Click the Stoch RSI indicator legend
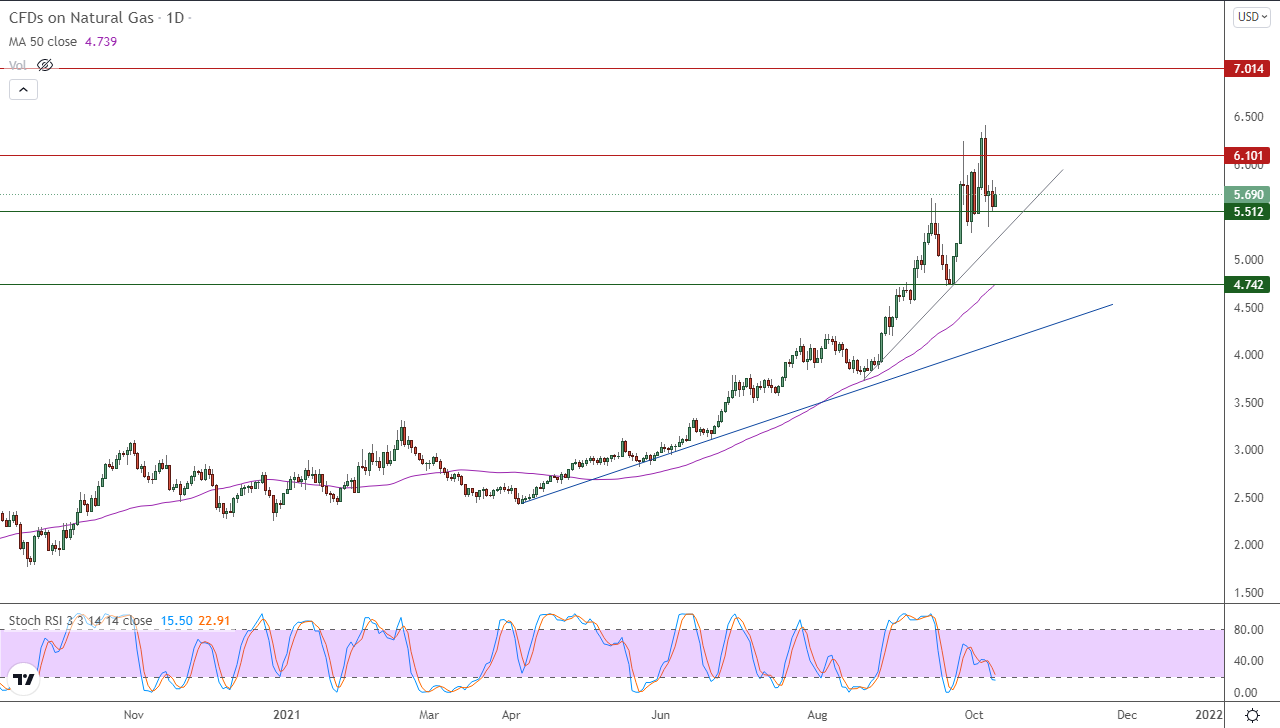This screenshot has width=1280, height=728. click(x=80, y=620)
